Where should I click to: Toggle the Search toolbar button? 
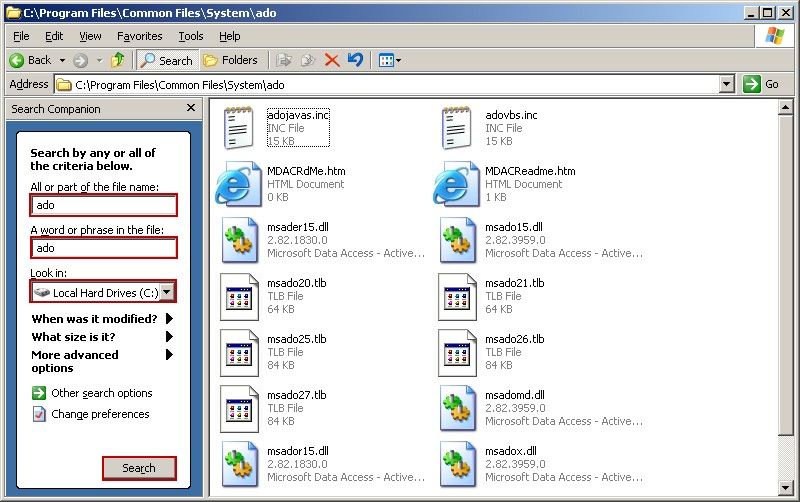(x=166, y=60)
